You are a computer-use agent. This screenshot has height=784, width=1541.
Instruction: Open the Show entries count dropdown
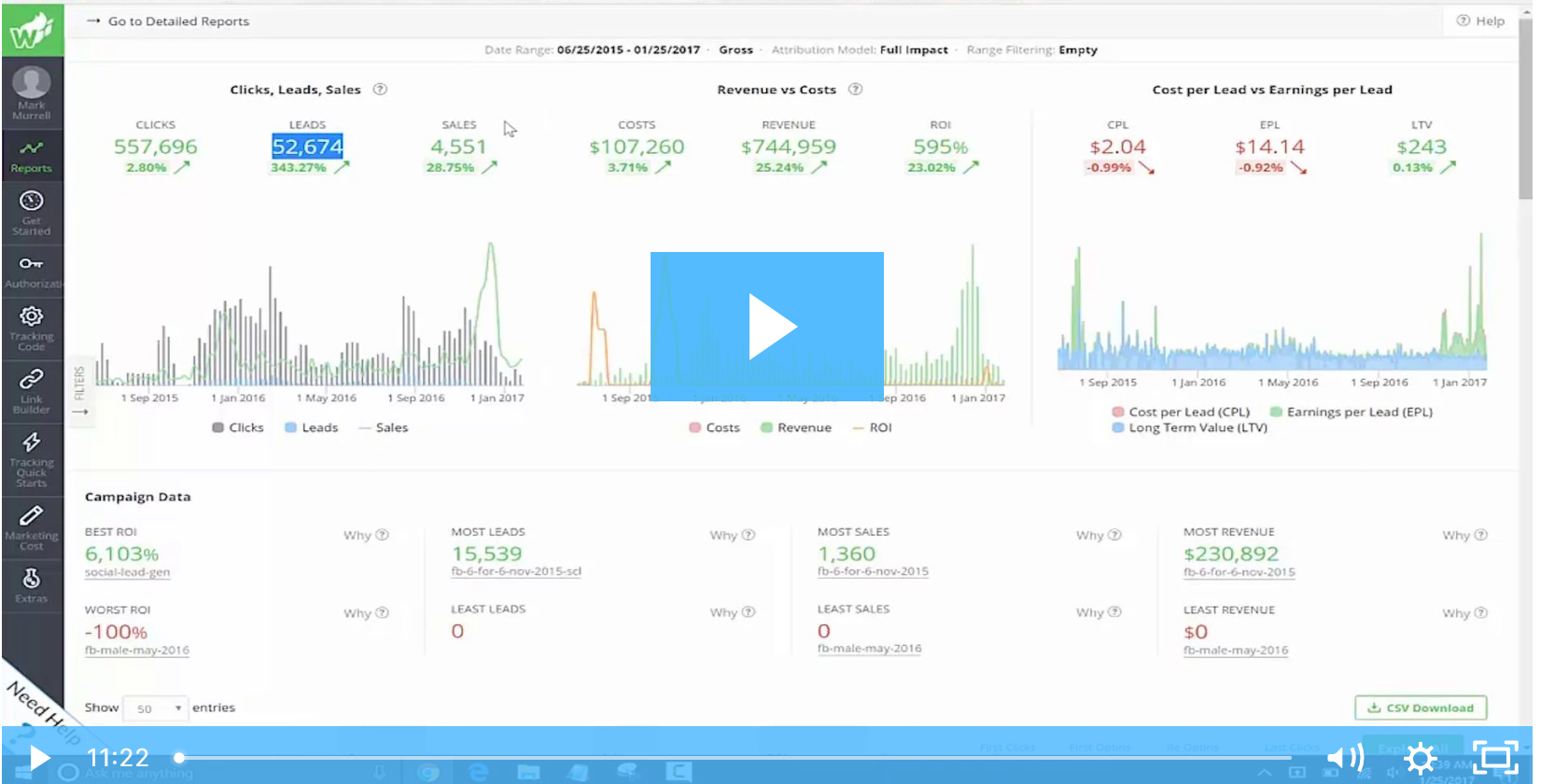click(156, 708)
